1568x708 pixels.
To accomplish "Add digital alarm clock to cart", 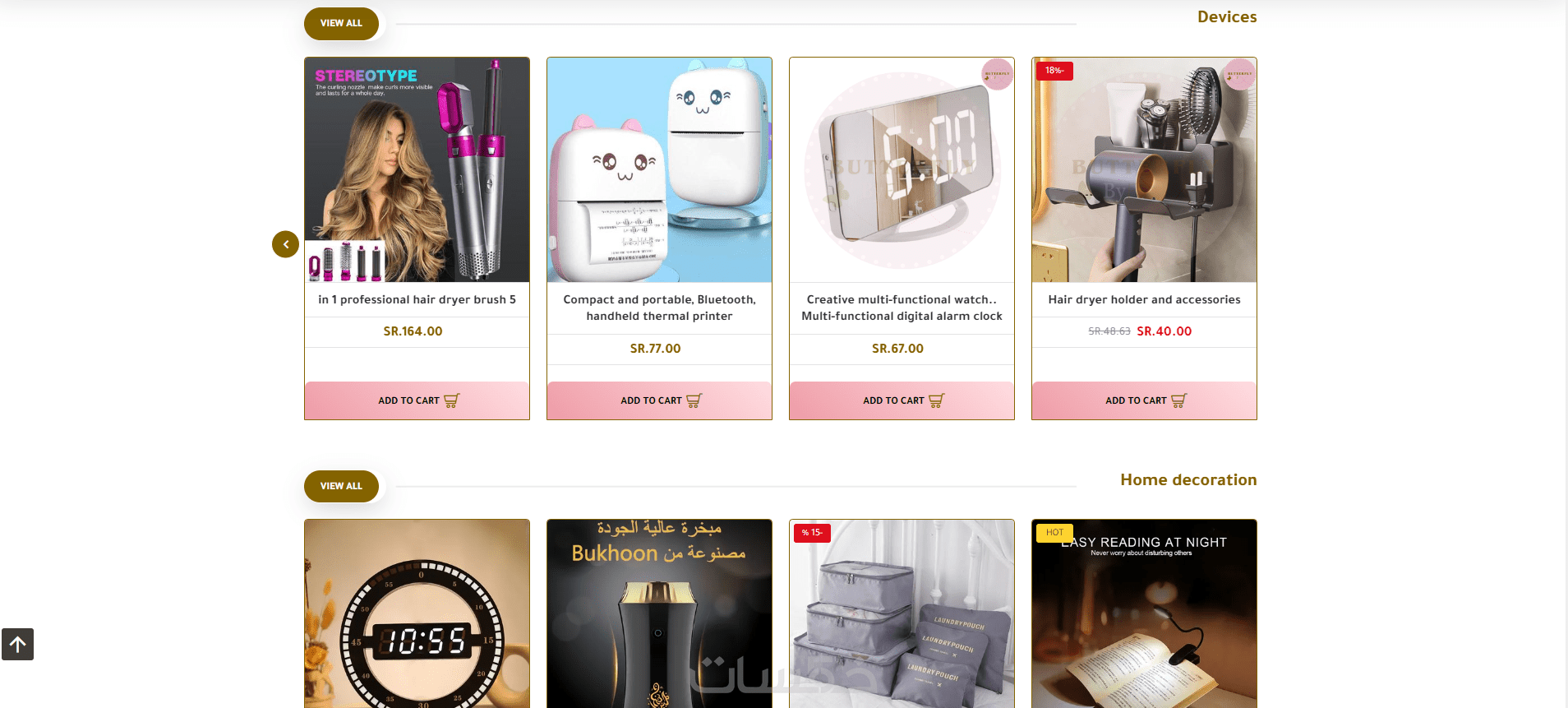I will (902, 400).
